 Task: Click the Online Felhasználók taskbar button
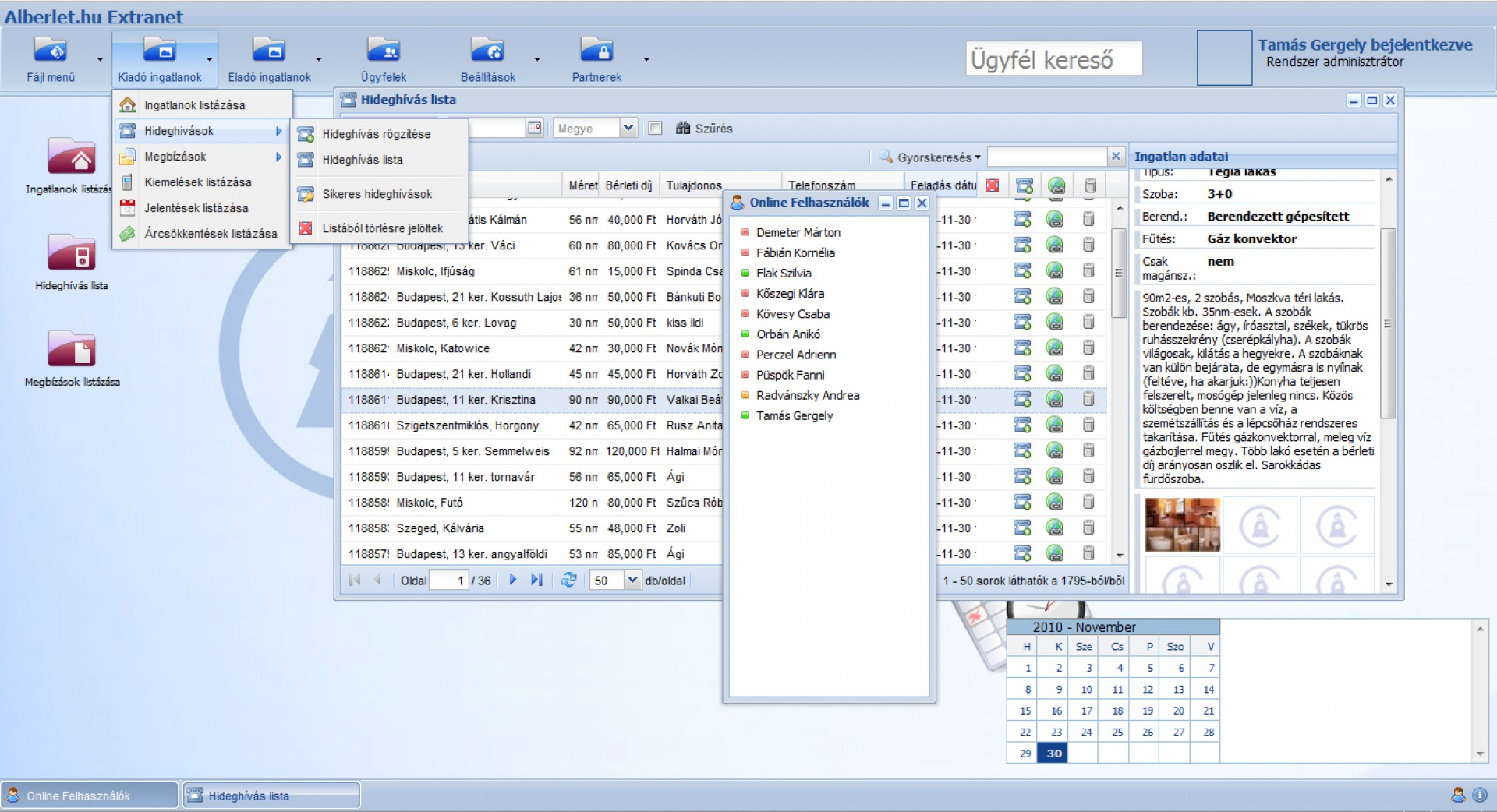[x=90, y=796]
